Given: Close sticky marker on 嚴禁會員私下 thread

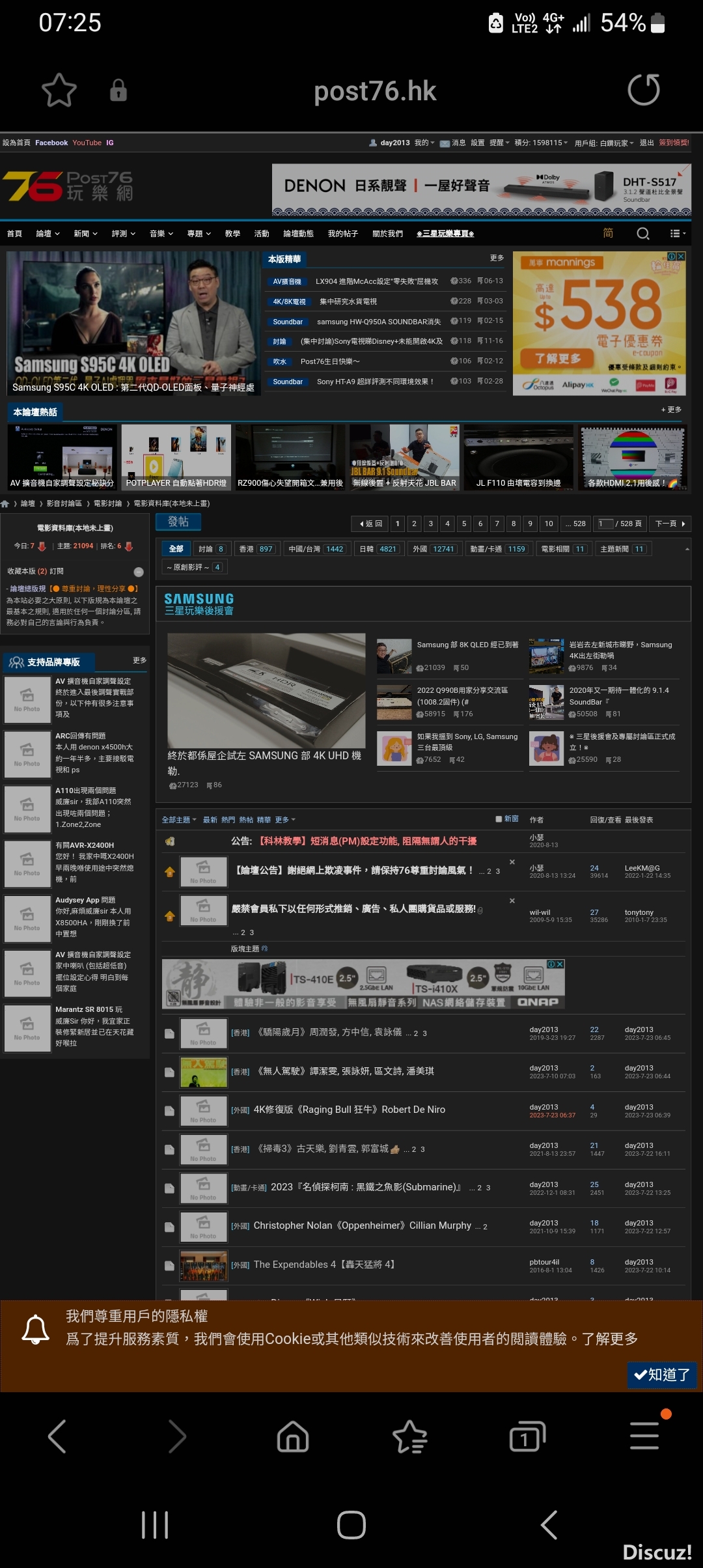Looking at the screenshot, I should [512, 901].
